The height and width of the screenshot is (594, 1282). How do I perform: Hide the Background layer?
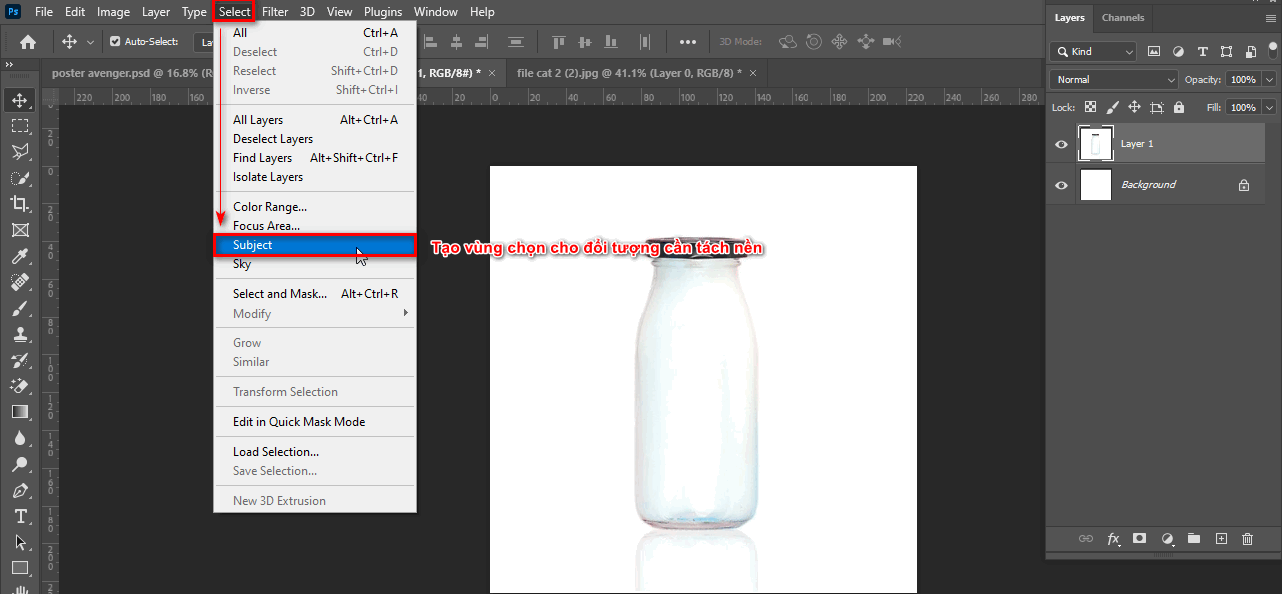1060,184
